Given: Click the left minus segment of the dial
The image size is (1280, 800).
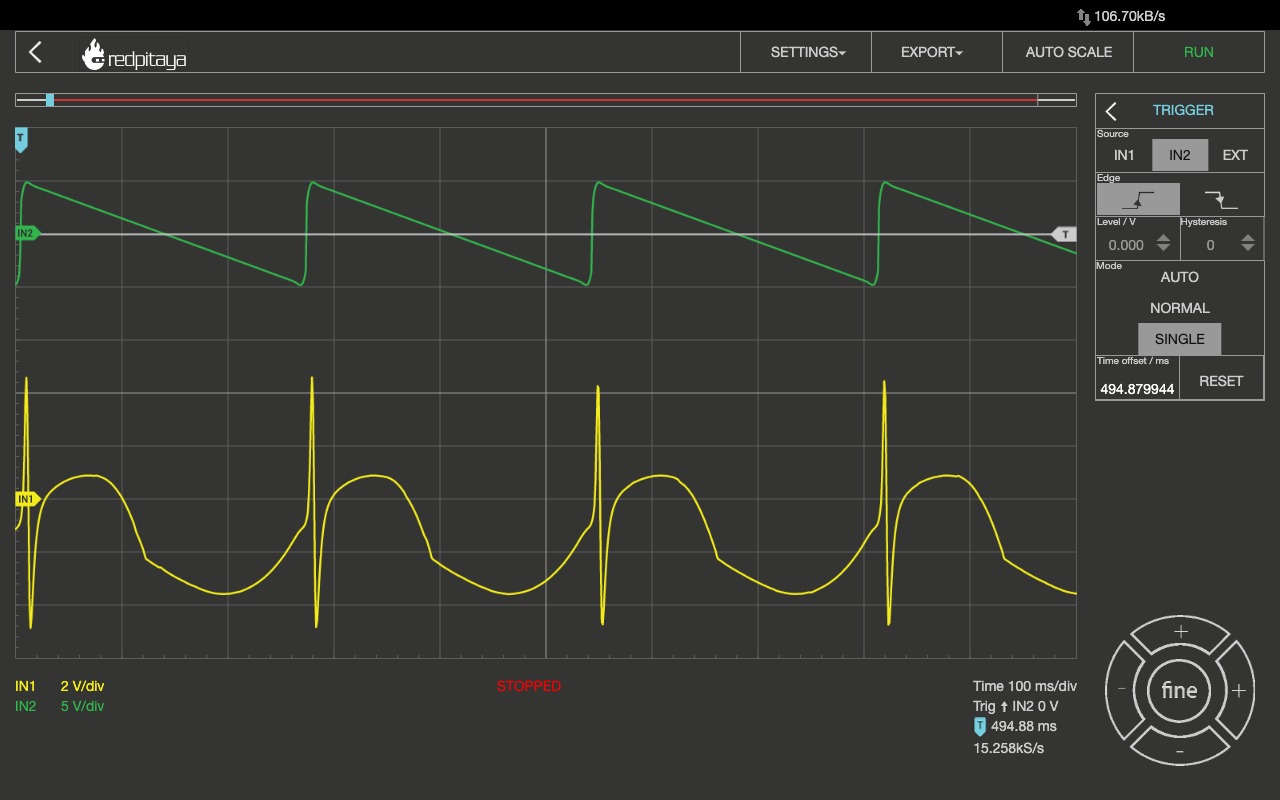Looking at the screenshot, I should (1122, 690).
